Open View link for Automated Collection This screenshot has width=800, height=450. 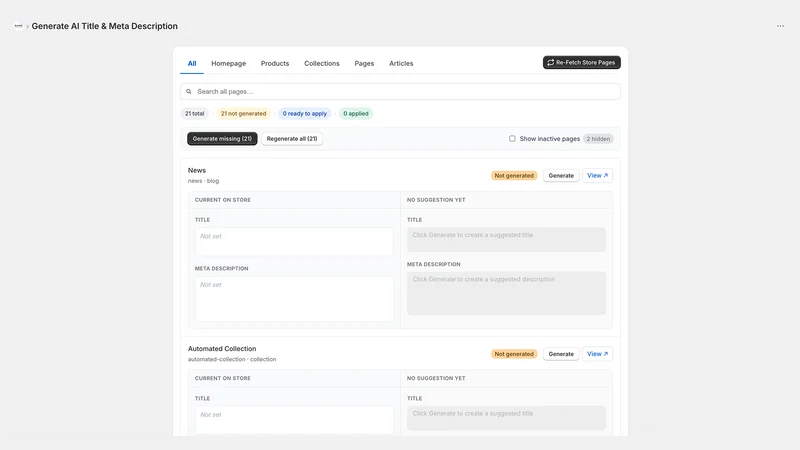point(597,354)
